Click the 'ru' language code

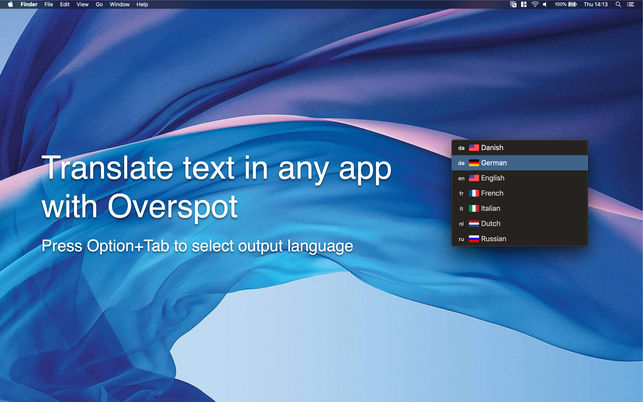[x=461, y=239]
